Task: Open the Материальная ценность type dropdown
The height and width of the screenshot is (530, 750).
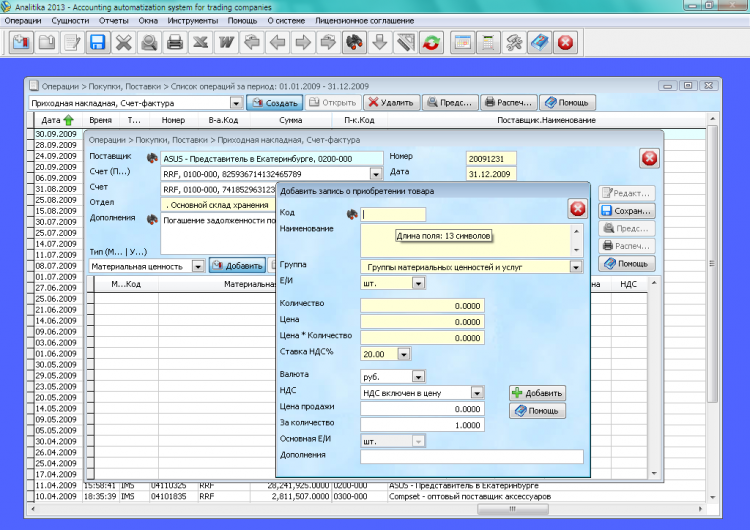Action: click(198, 266)
